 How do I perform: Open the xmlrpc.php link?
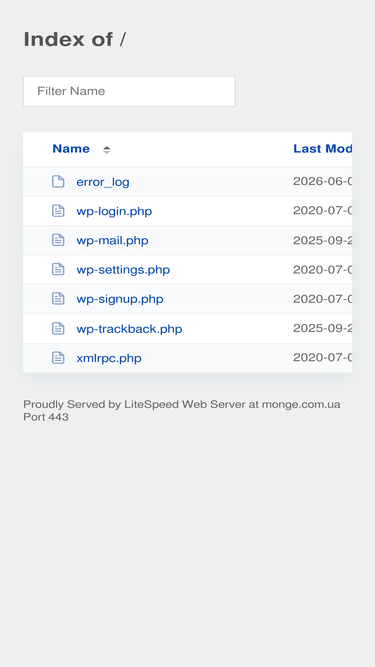click(109, 358)
